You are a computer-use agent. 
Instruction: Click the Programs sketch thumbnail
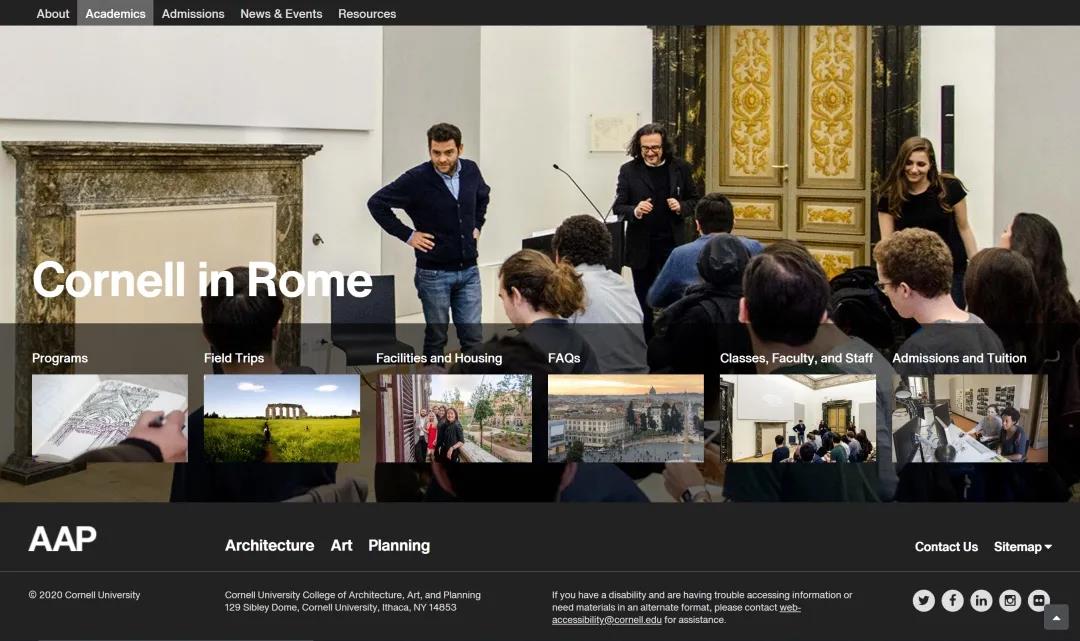110,418
